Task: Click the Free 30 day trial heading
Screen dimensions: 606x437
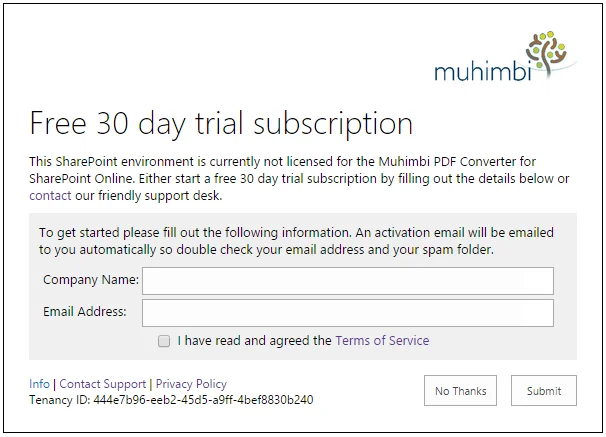Action: point(221,123)
